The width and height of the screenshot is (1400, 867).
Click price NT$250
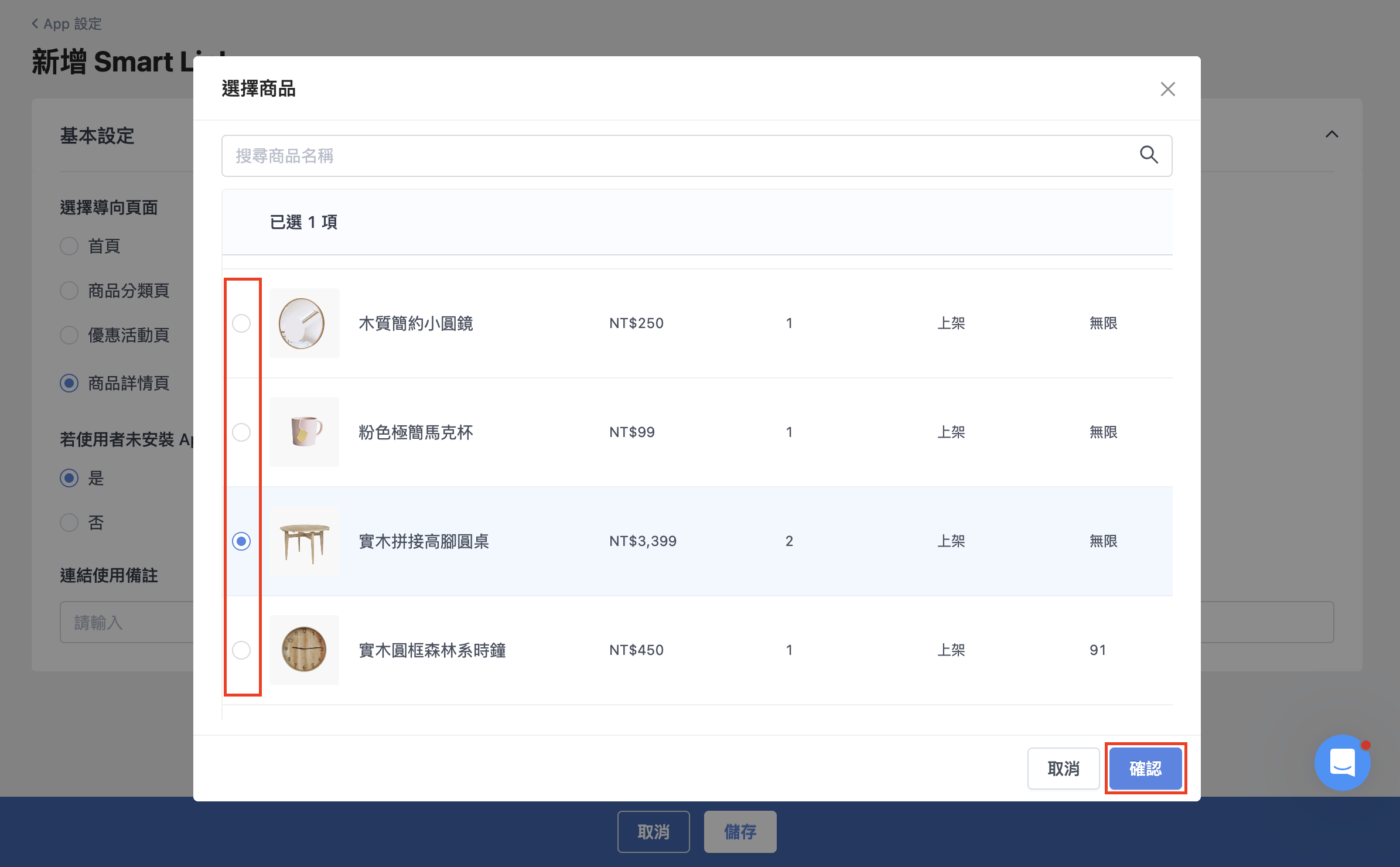[x=636, y=323]
